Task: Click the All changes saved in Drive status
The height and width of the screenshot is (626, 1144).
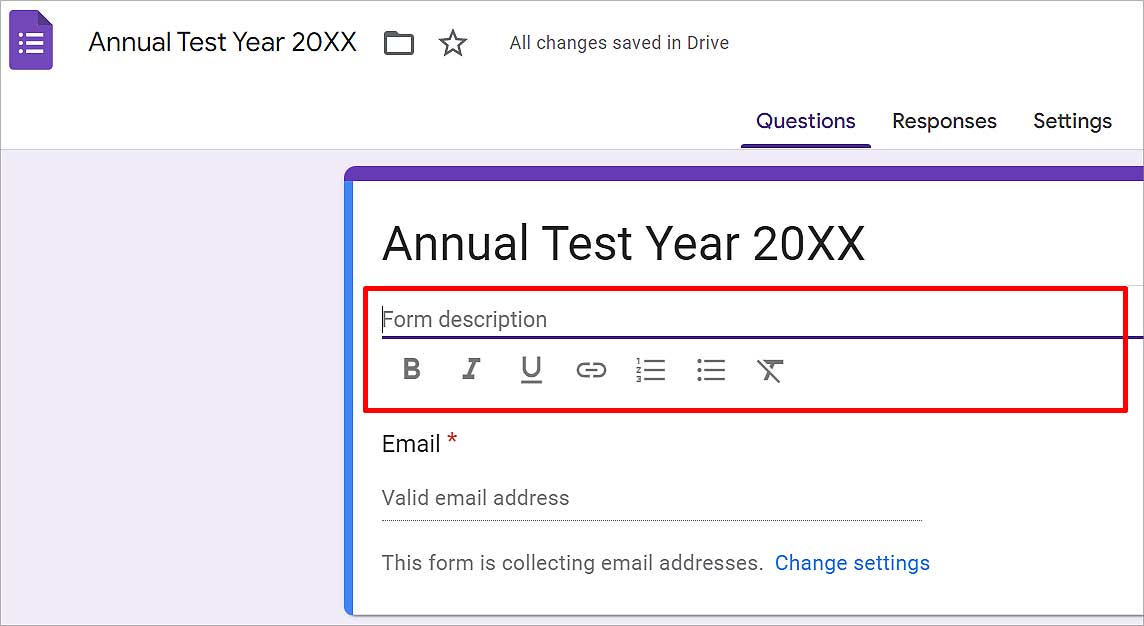Action: point(619,43)
